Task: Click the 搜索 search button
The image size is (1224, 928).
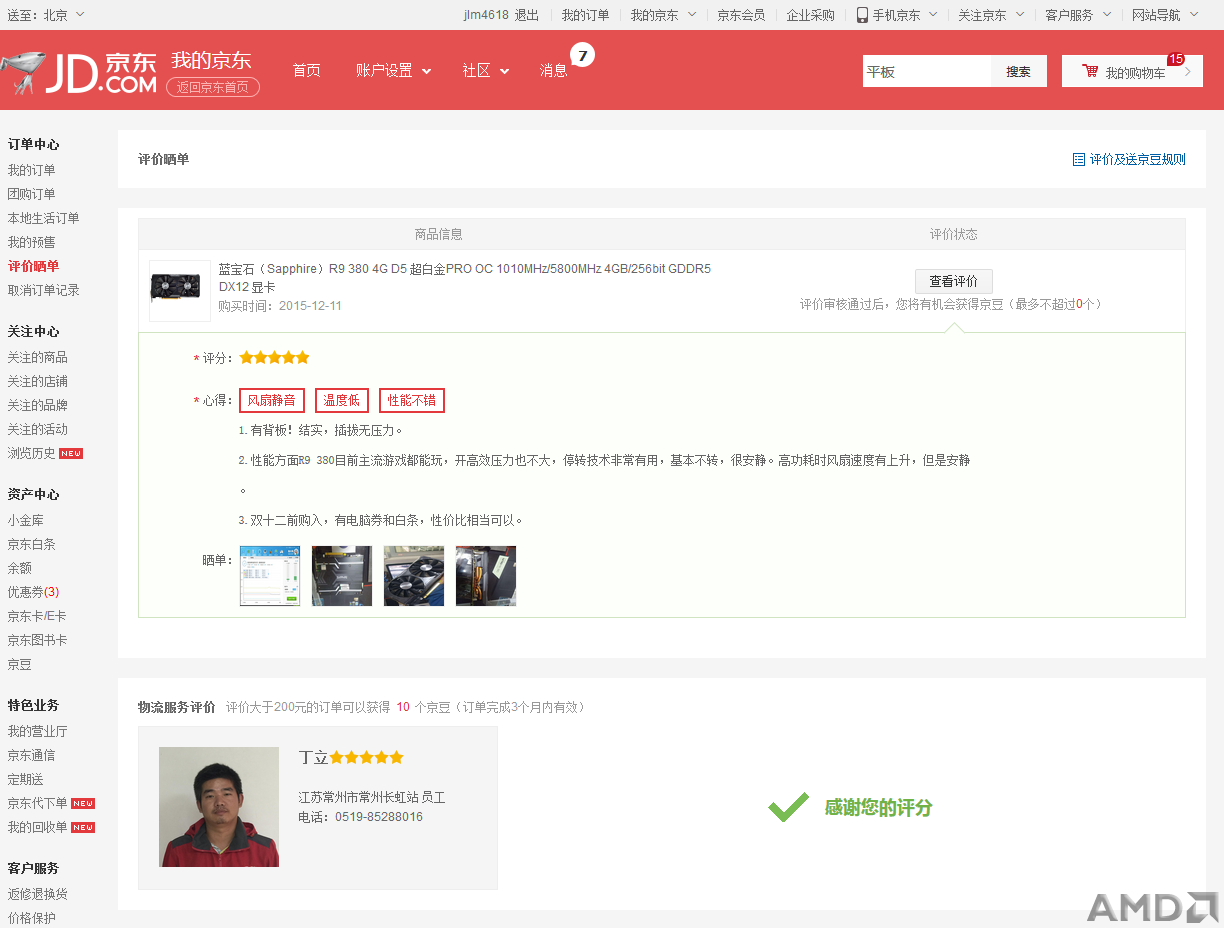Action: click(1018, 71)
